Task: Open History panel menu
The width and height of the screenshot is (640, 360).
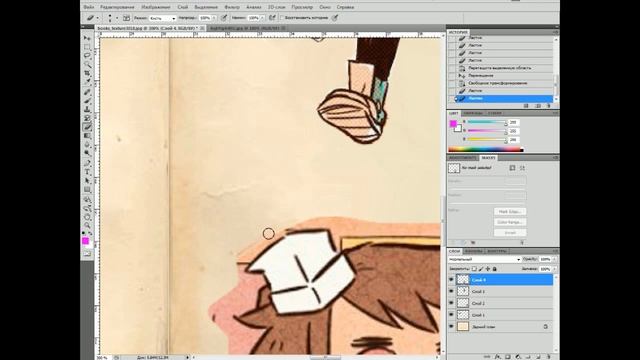Action: [556, 32]
